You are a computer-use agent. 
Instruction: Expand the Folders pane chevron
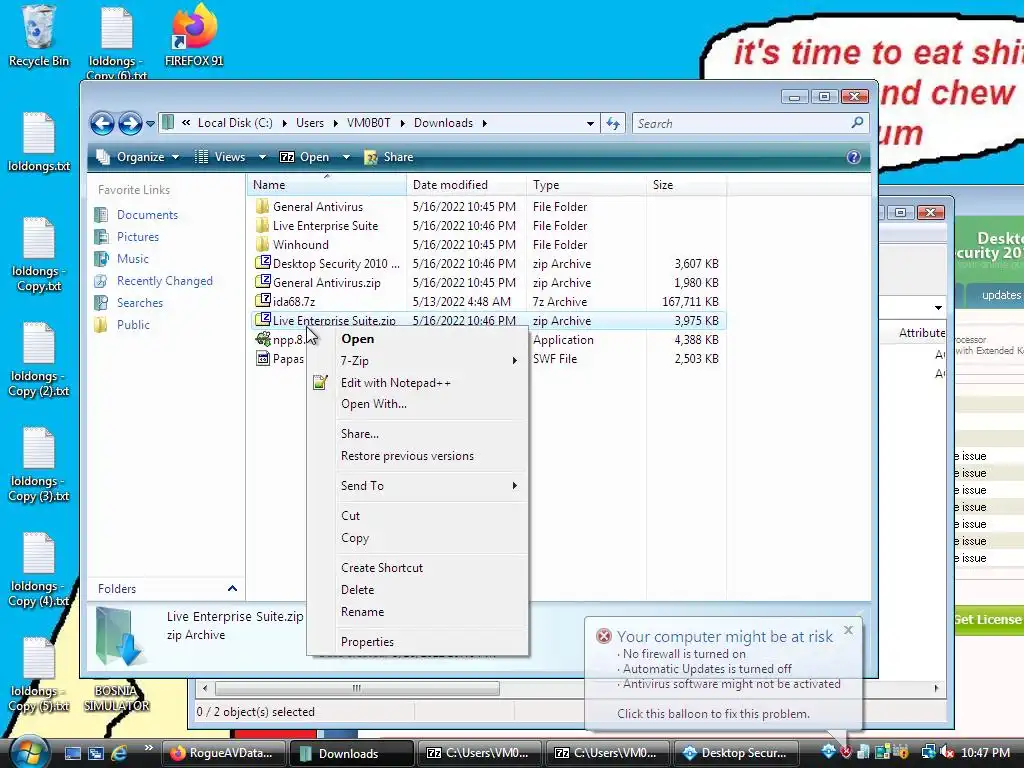pos(232,588)
